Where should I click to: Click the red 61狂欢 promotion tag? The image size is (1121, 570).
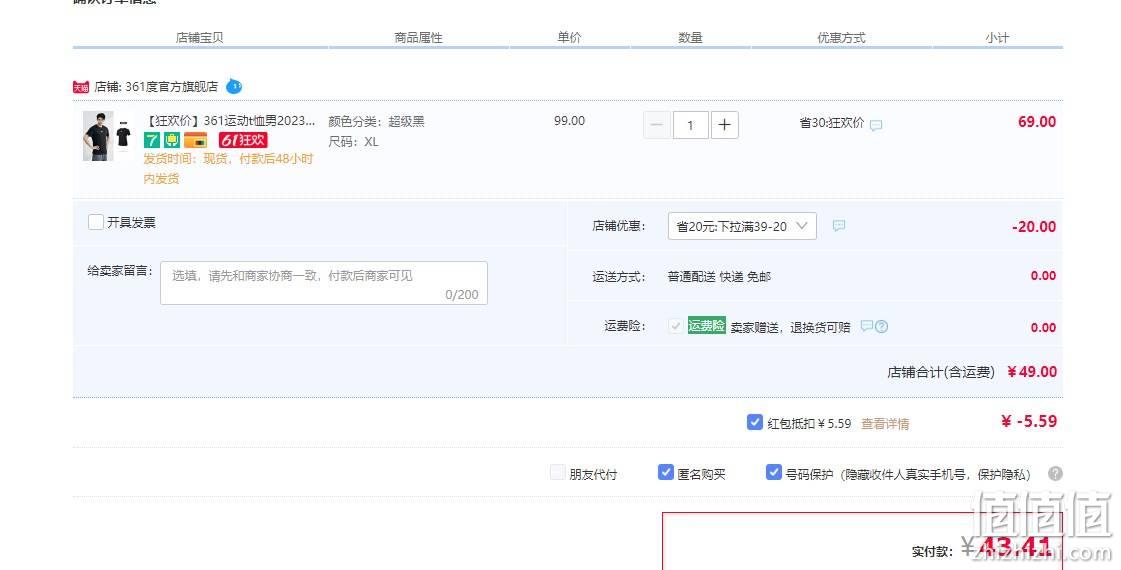pyautogui.click(x=243, y=140)
